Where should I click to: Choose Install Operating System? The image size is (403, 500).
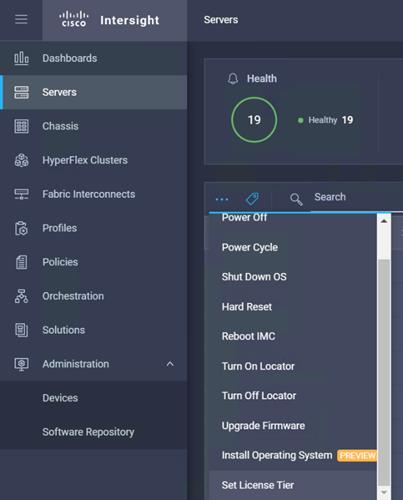point(277,456)
